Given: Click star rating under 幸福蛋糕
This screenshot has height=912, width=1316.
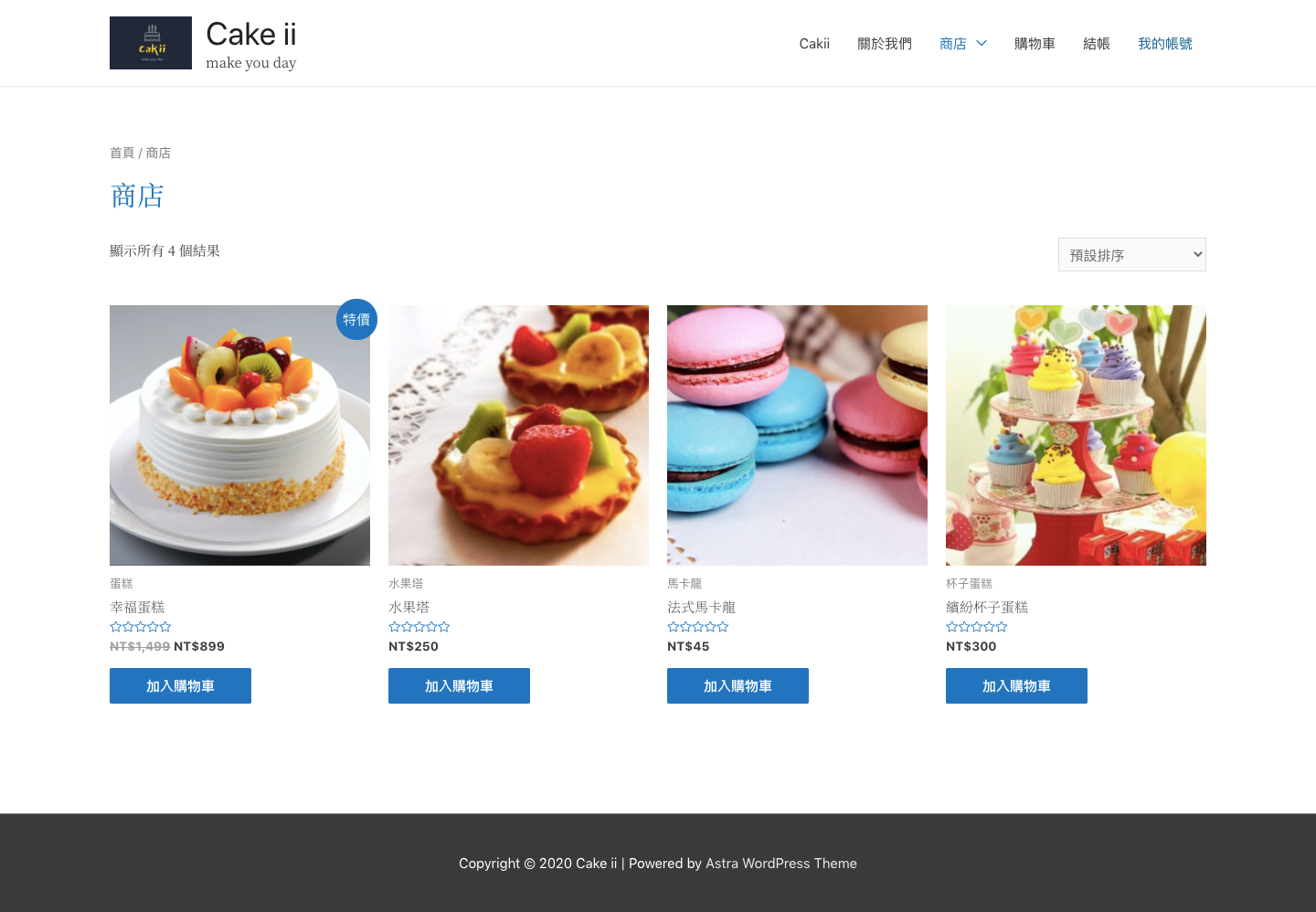Looking at the screenshot, I should pos(141,627).
